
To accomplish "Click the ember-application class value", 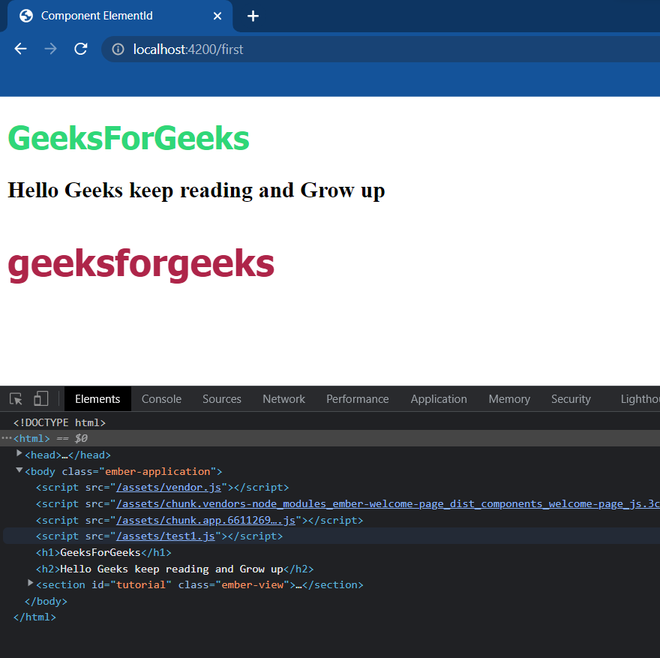I will [157, 471].
